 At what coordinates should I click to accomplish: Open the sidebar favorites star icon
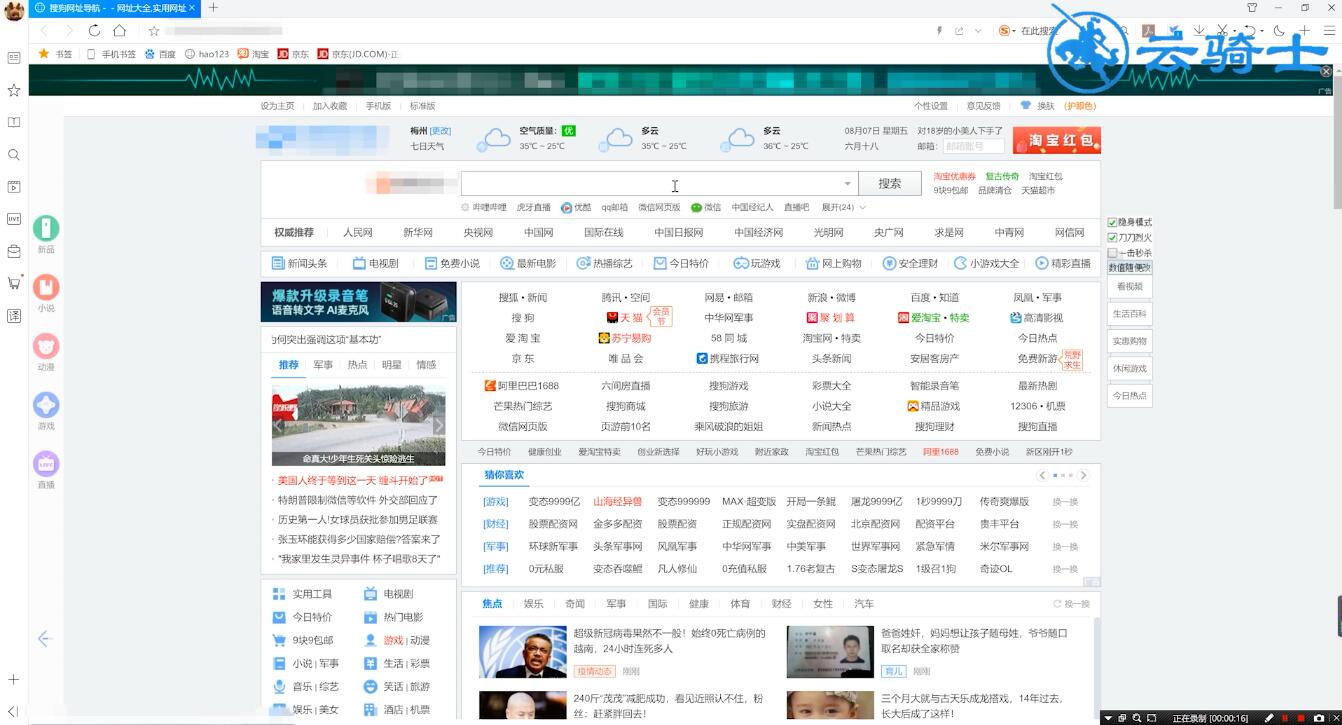[14, 90]
